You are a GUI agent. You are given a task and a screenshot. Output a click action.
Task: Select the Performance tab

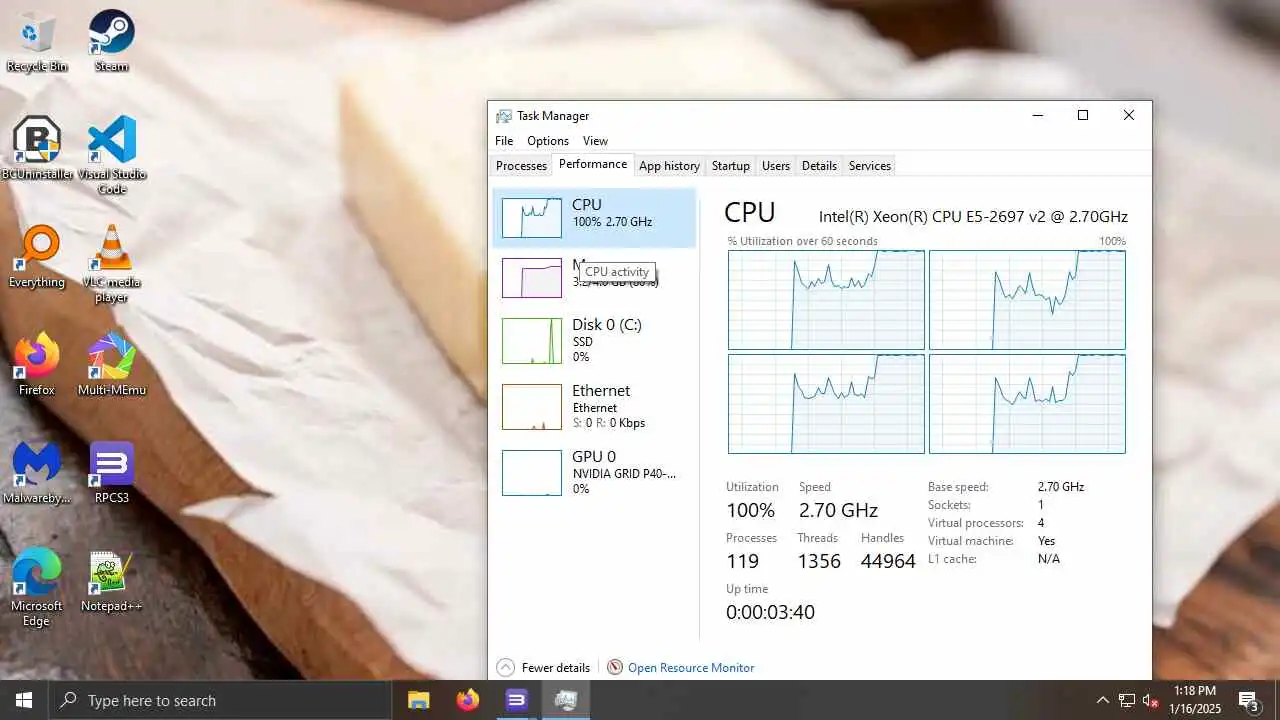pyautogui.click(x=593, y=164)
